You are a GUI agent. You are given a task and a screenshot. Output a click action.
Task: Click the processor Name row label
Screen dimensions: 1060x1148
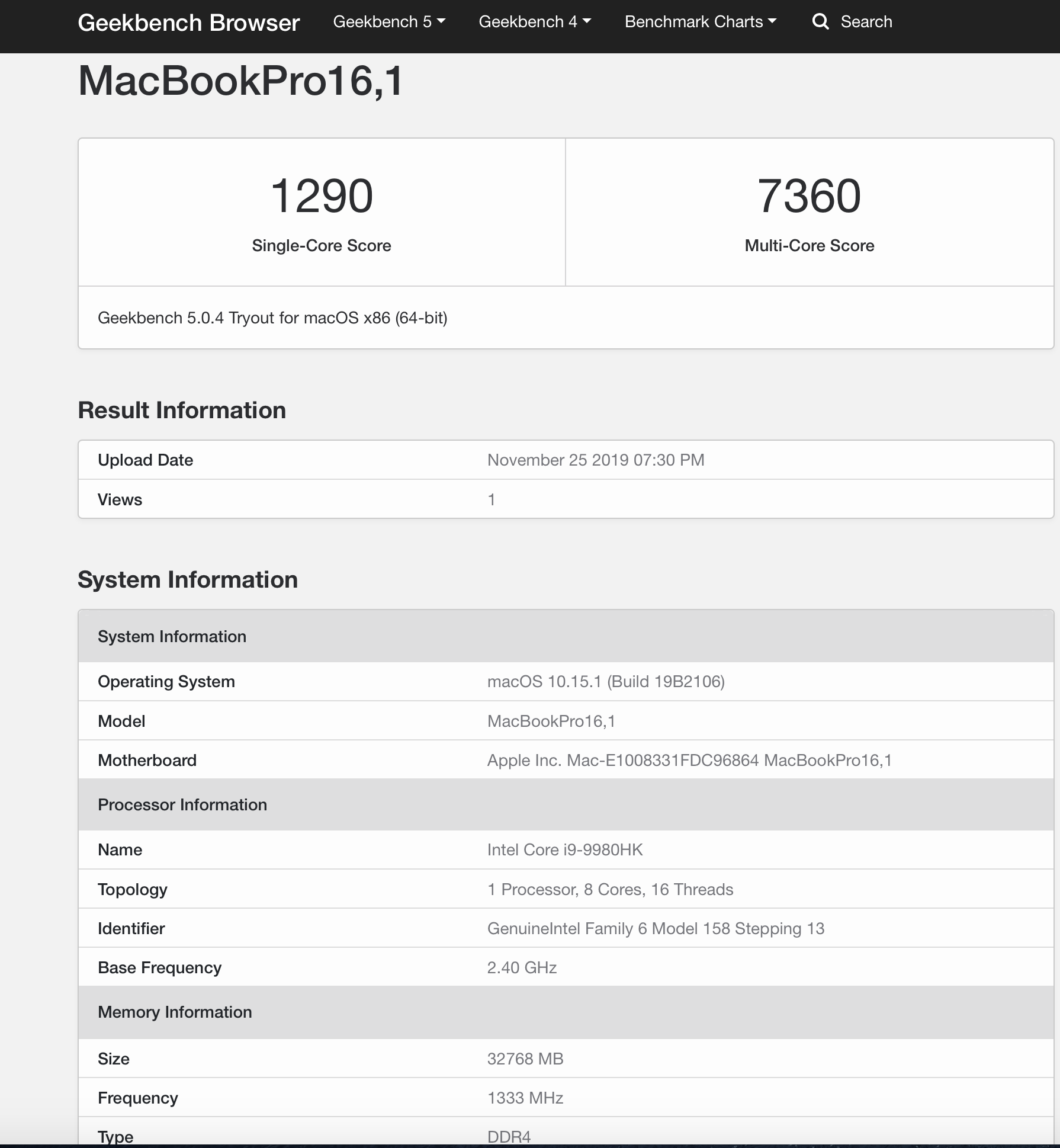coord(120,850)
